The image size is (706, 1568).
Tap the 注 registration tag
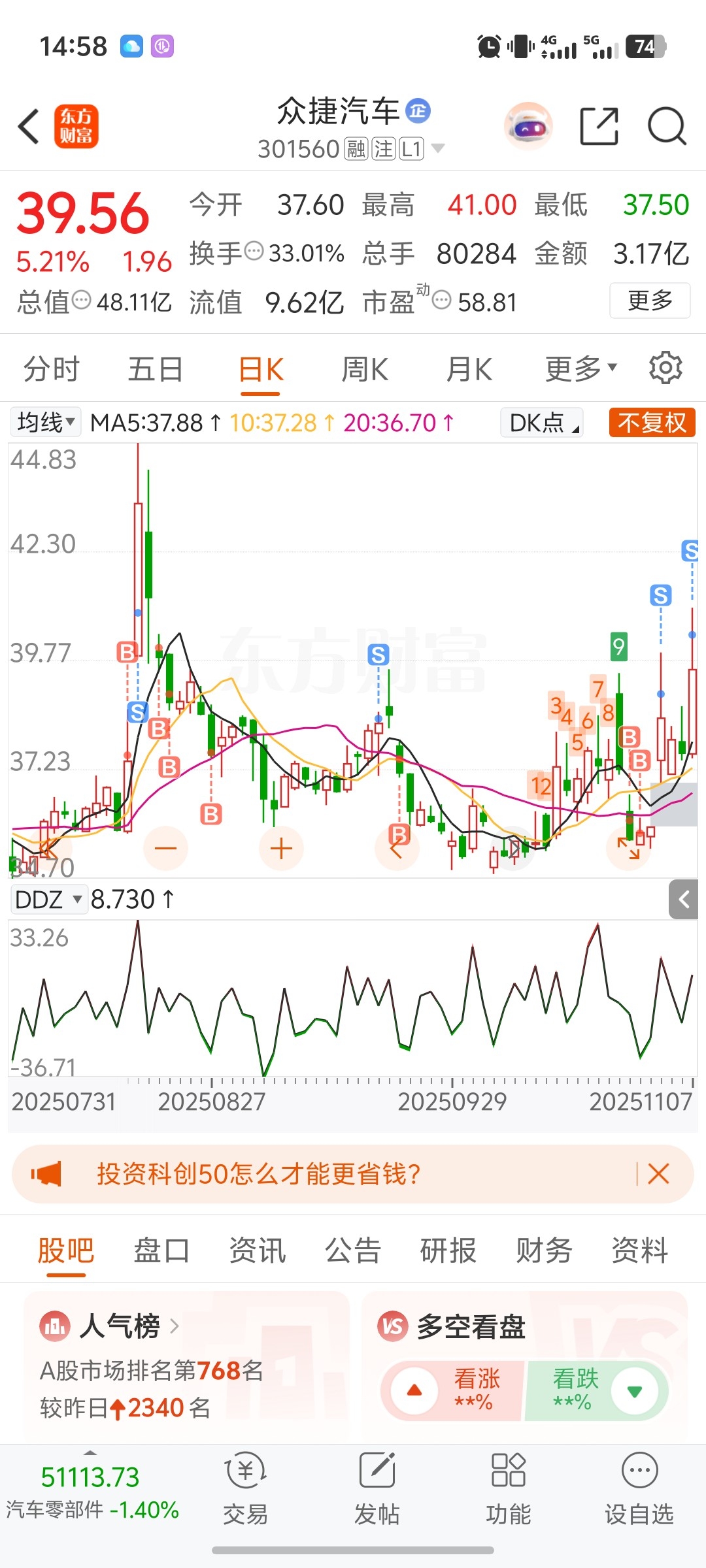tap(384, 149)
